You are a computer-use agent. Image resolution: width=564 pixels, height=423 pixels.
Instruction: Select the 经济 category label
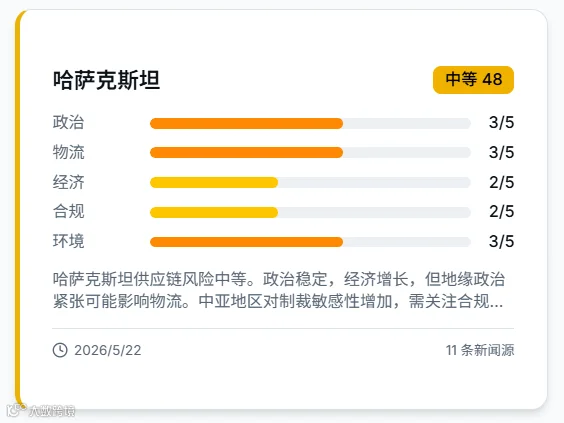point(68,182)
